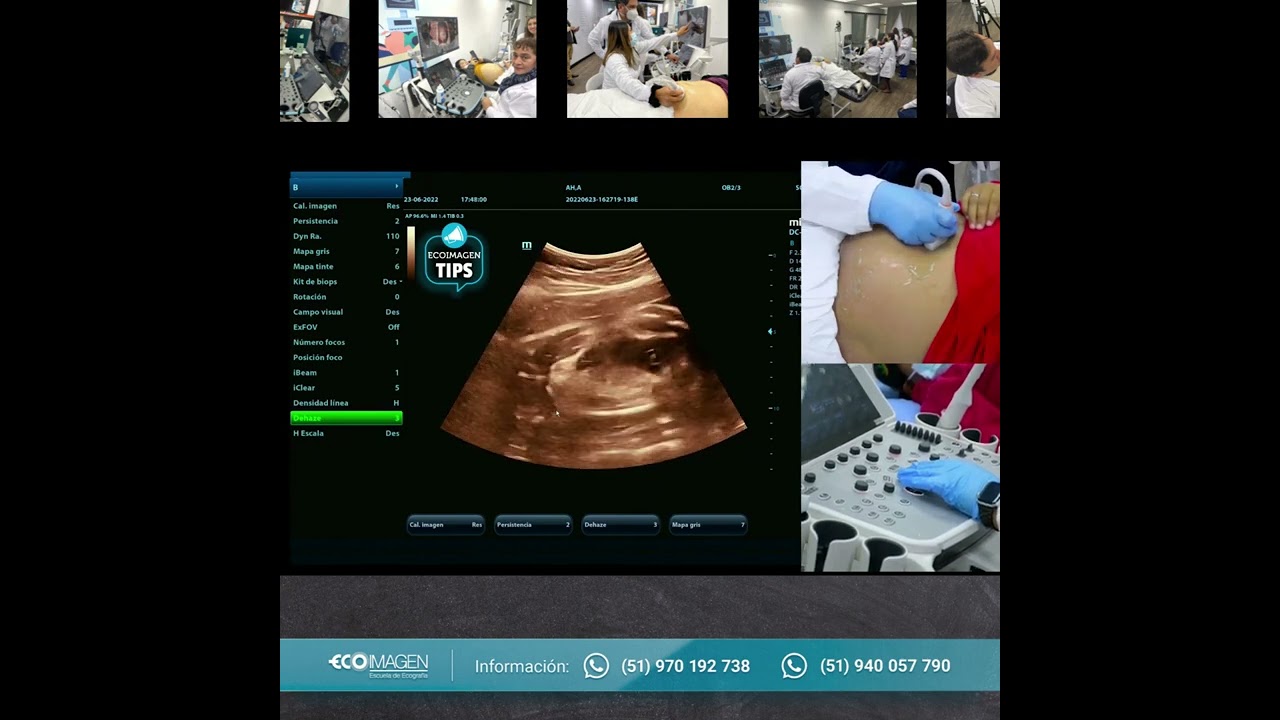Click the bottom Dehaze 3 button
Viewport: 1280px width, 720px height.
[621, 525]
